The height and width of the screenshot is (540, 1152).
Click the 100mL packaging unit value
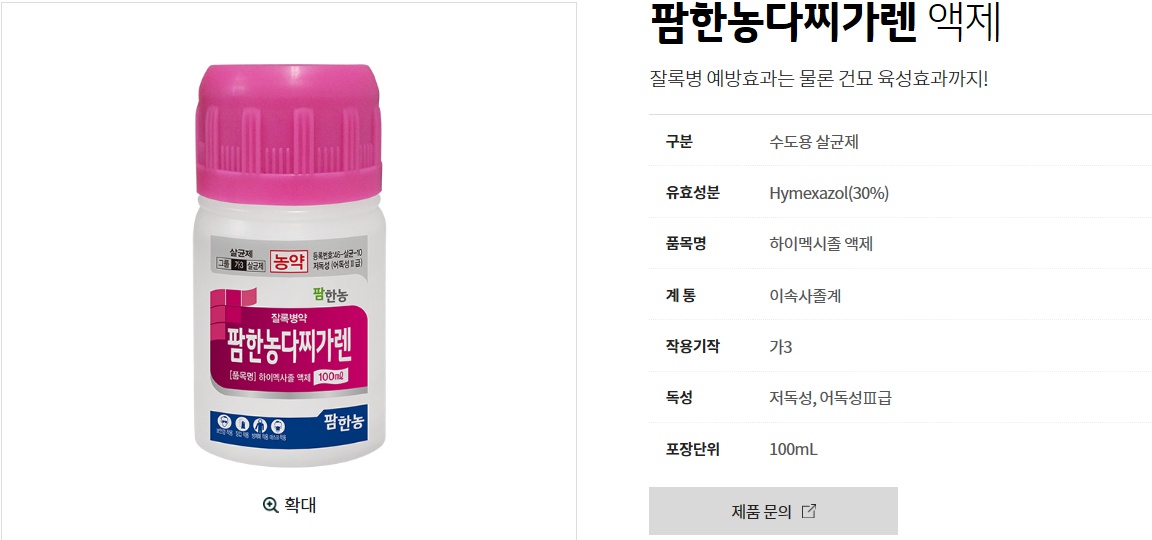click(x=793, y=450)
